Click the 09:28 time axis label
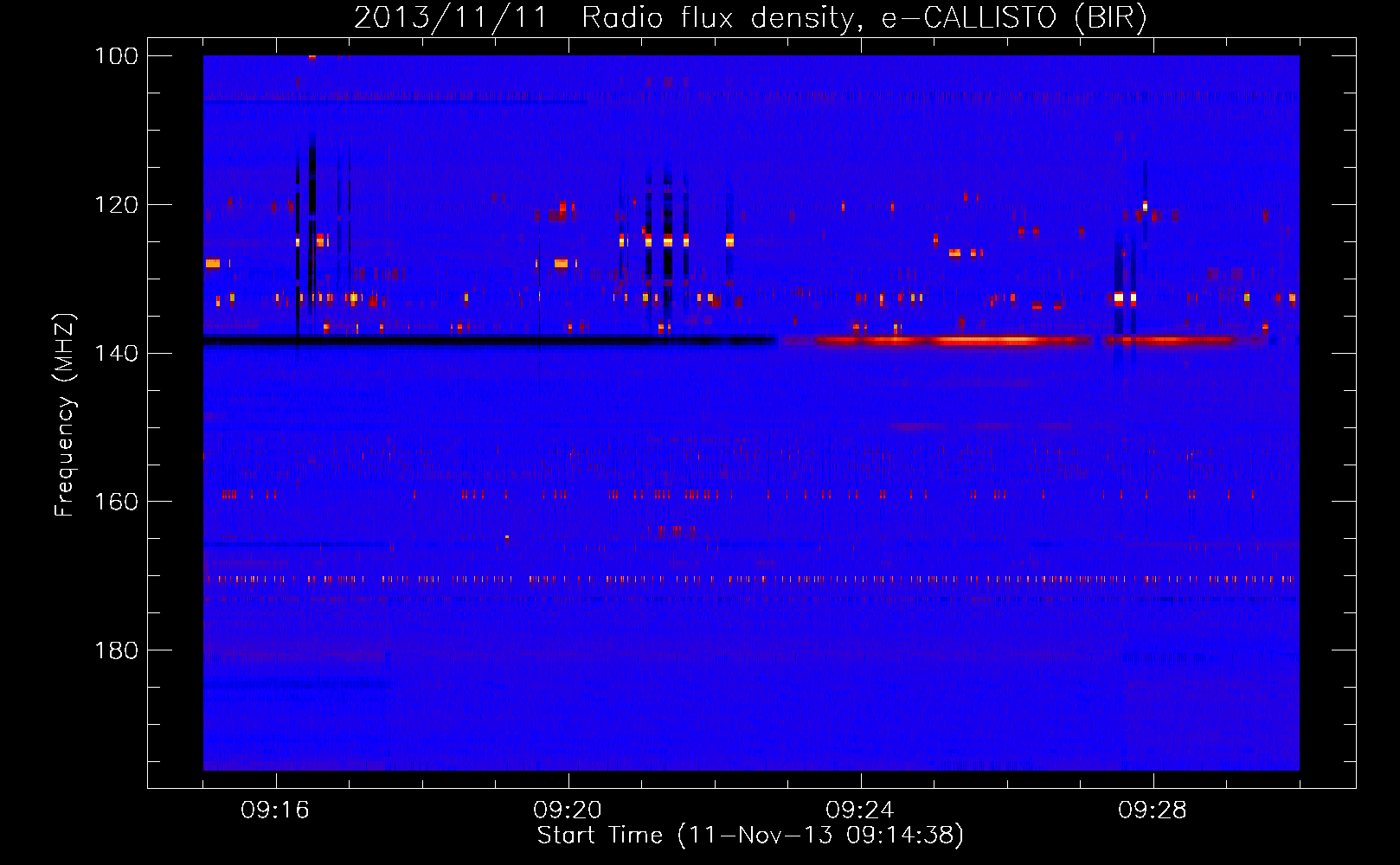This screenshot has height=865, width=1400. click(1153, 810)
